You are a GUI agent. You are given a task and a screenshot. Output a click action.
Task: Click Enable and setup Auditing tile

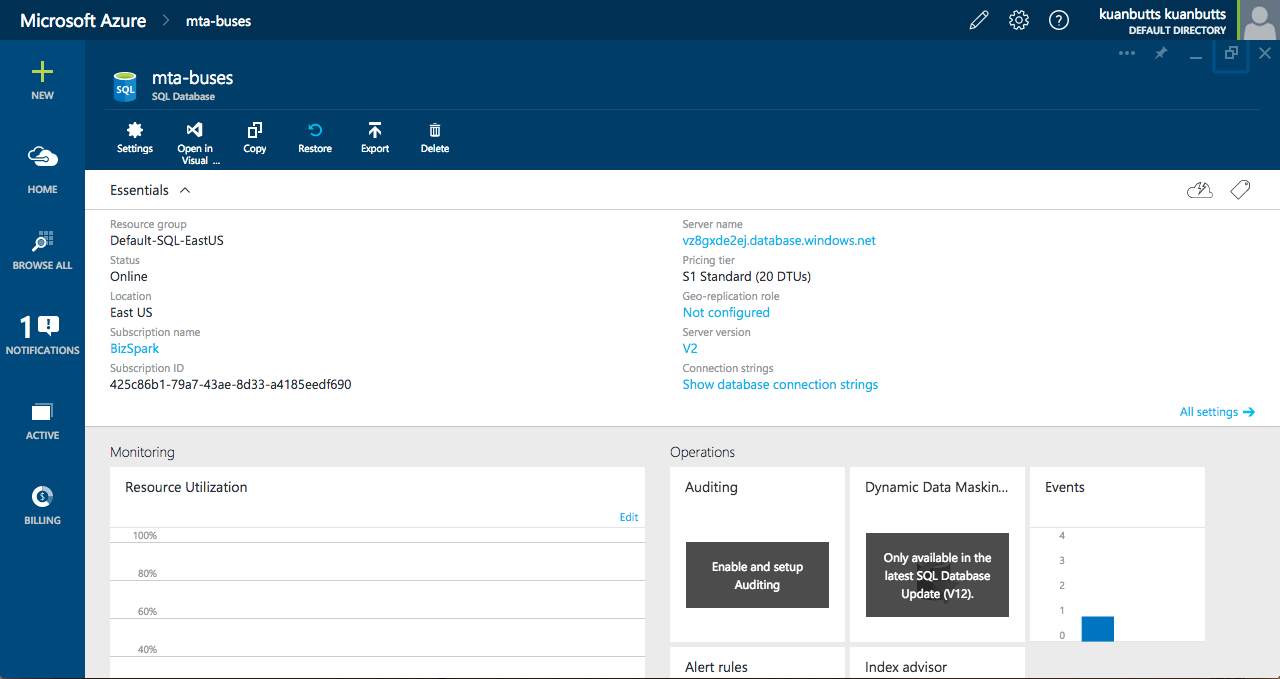[757, 575]
